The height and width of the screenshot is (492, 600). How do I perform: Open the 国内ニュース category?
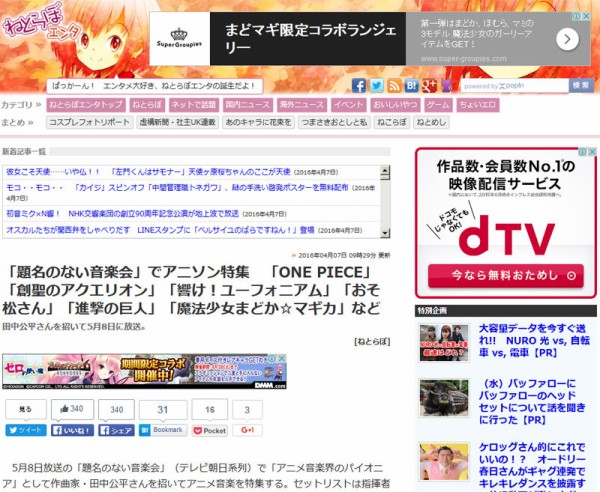point(248,105)
